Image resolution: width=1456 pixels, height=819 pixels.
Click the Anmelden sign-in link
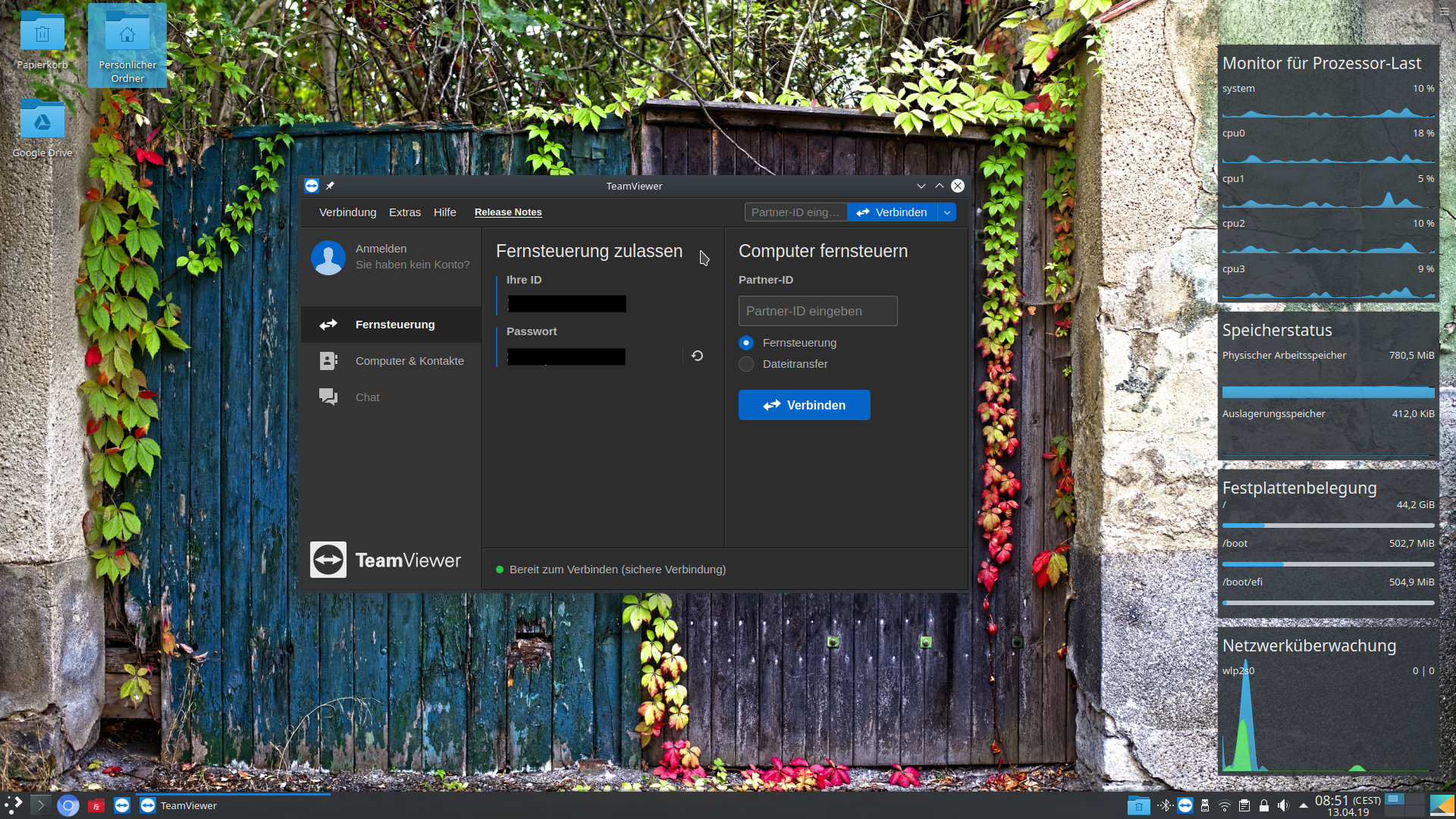pos(381,249)
